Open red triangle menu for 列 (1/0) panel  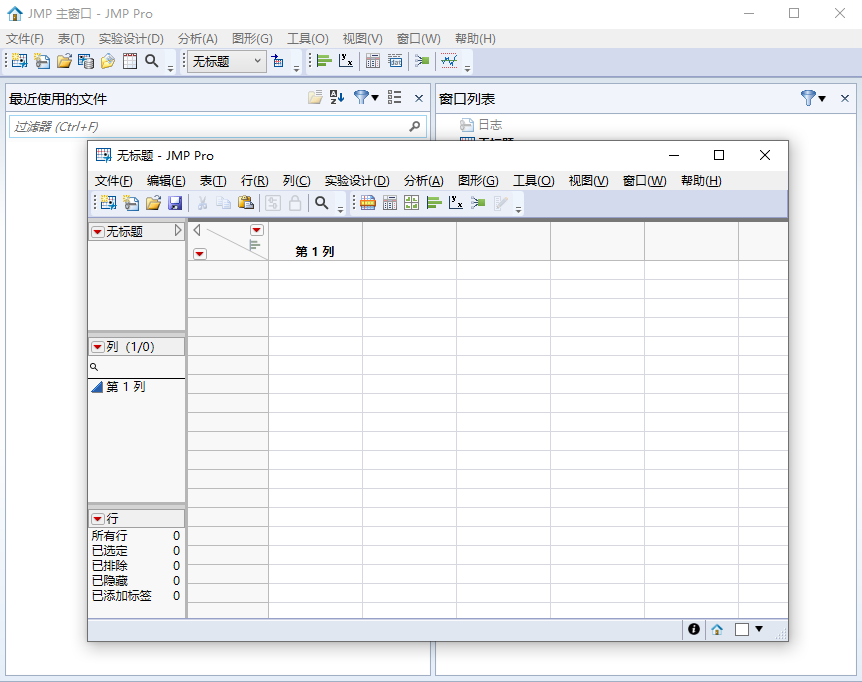click(98, 347)
